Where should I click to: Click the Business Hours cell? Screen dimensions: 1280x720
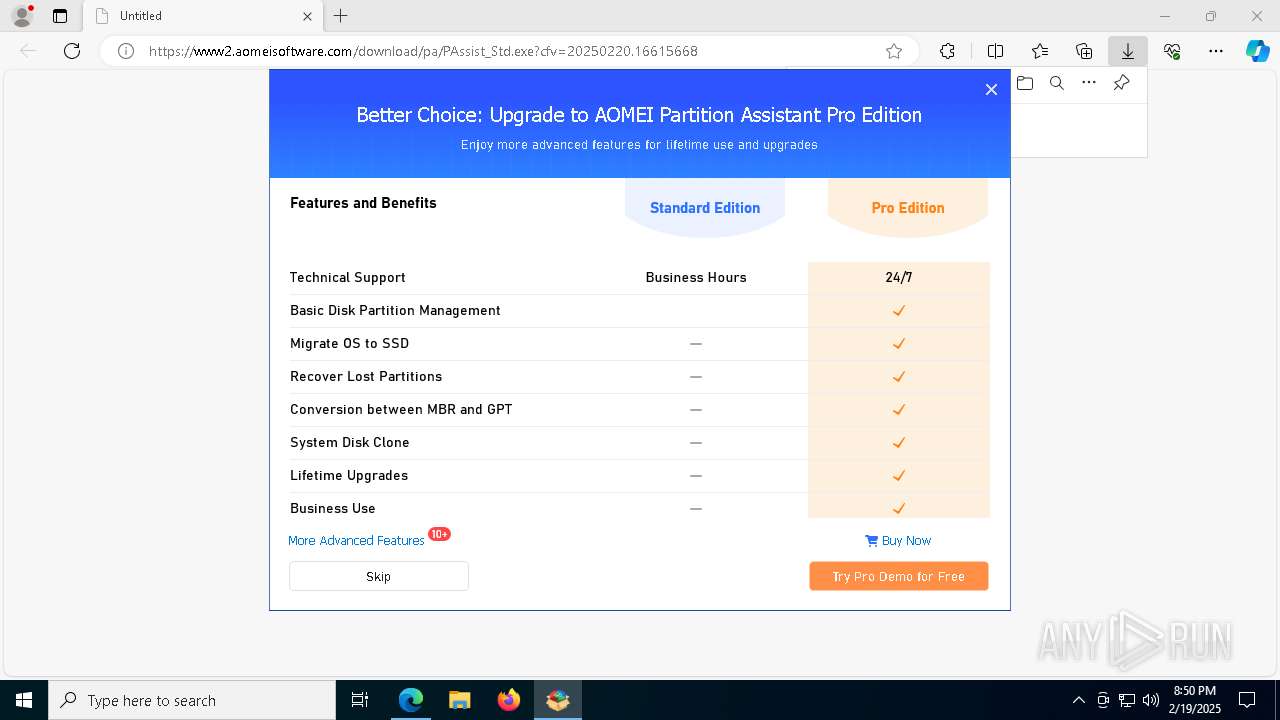point(696,277)
